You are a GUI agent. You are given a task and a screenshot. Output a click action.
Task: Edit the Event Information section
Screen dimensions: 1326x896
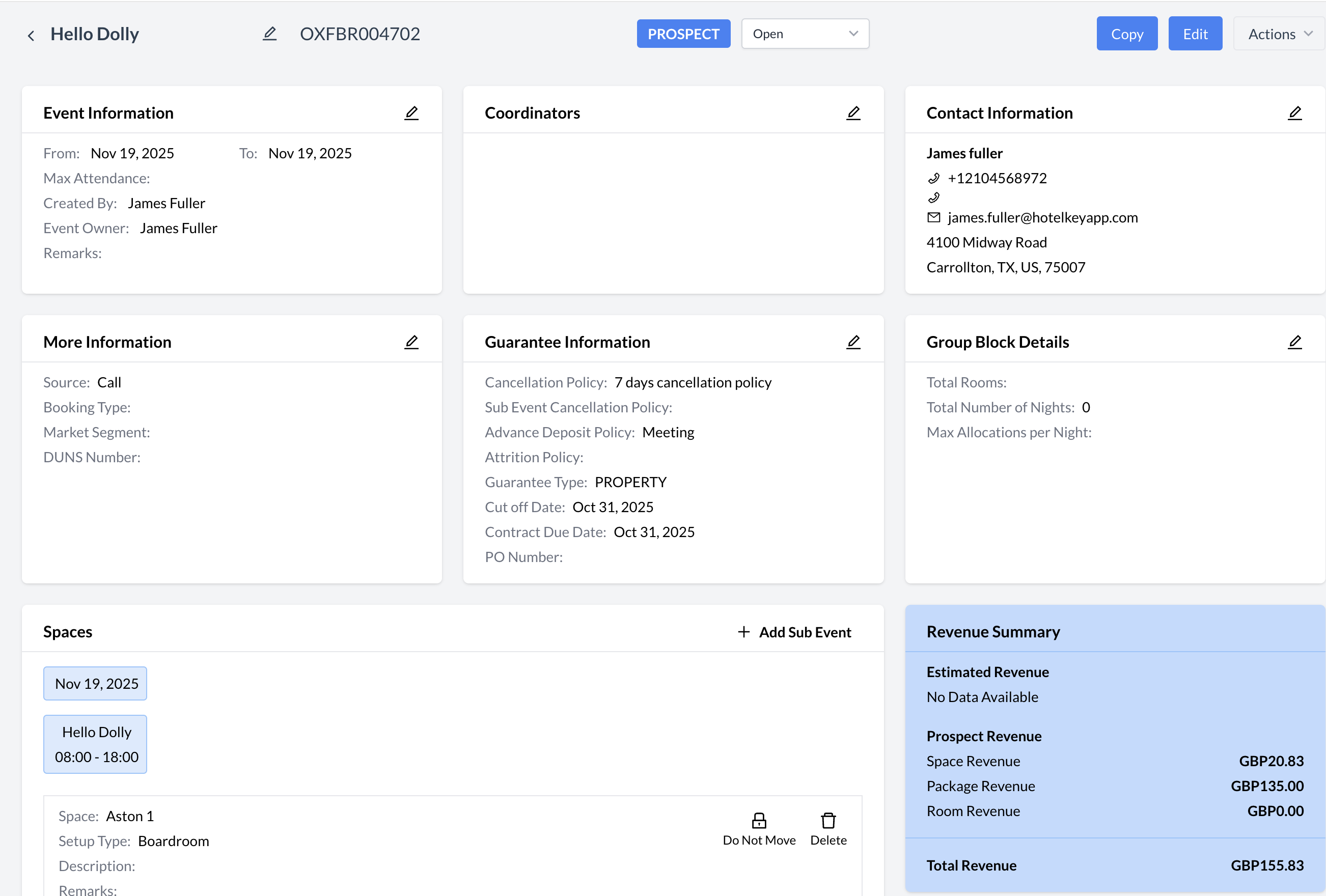click(411, 113)
